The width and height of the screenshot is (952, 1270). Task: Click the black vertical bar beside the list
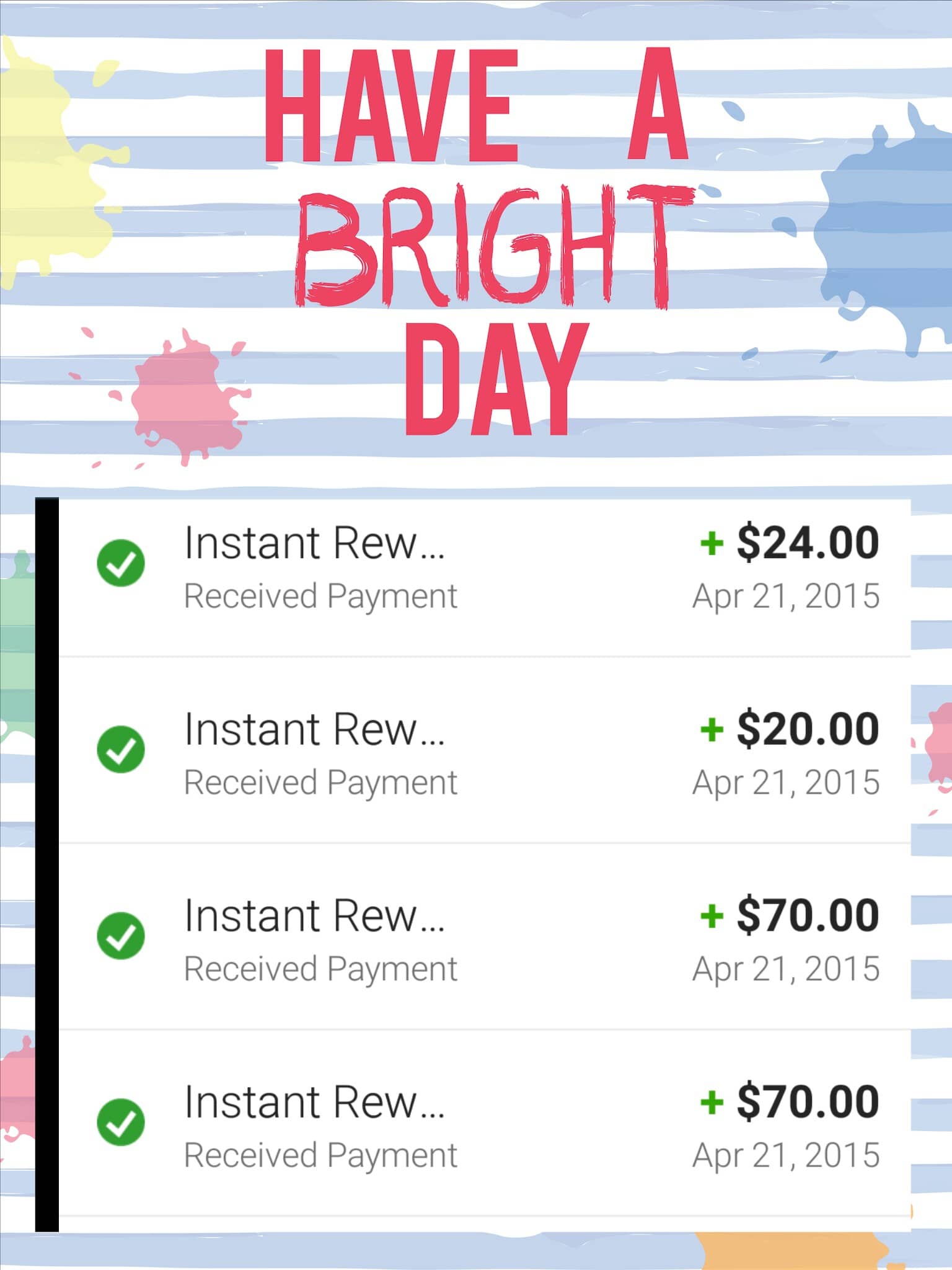pyautogui.click(x=47, y=864)
